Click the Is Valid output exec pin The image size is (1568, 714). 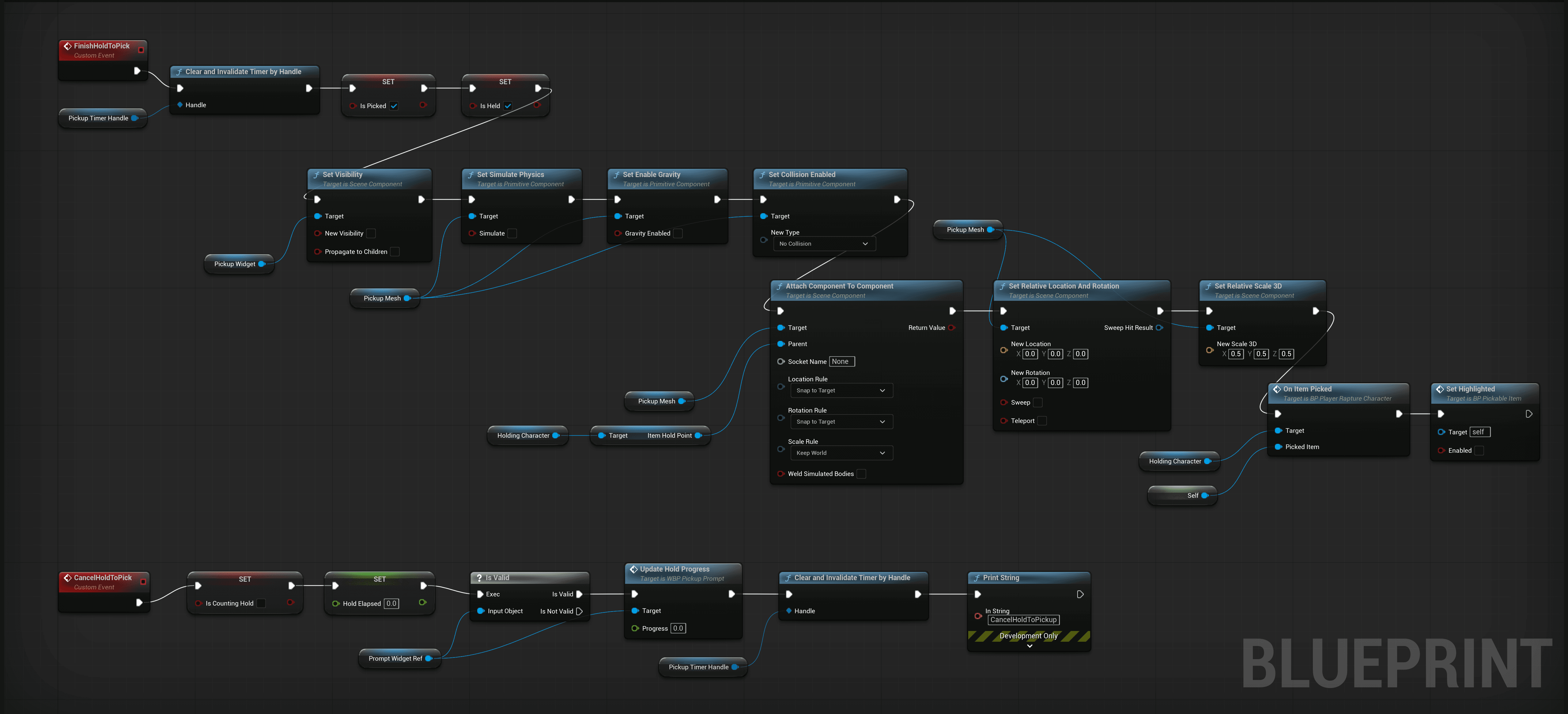pos(580,594)
